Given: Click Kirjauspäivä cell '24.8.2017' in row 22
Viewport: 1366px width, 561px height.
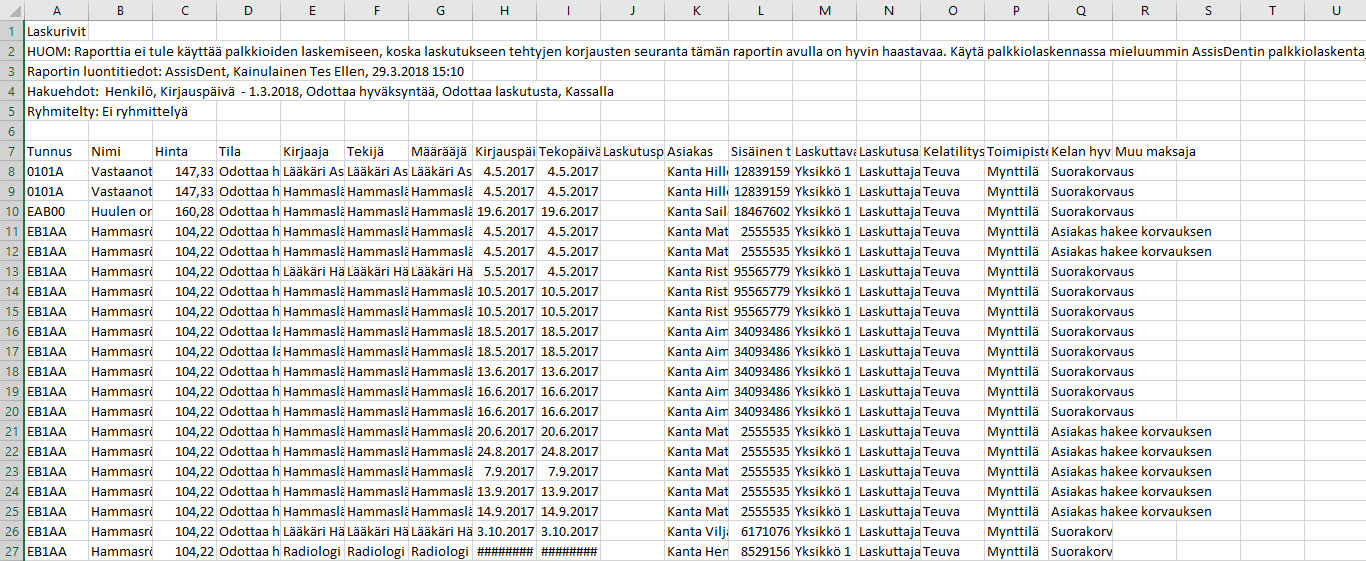Looking at the screenshot, I should coord(504,451).
